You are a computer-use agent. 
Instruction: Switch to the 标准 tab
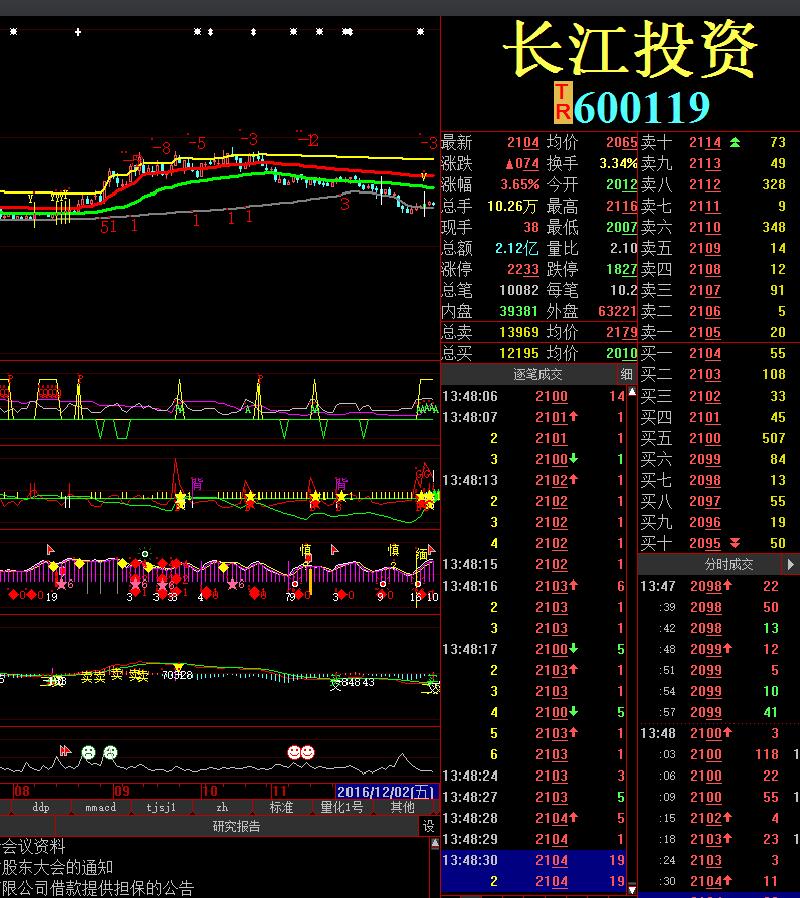[x=281, y=807]
